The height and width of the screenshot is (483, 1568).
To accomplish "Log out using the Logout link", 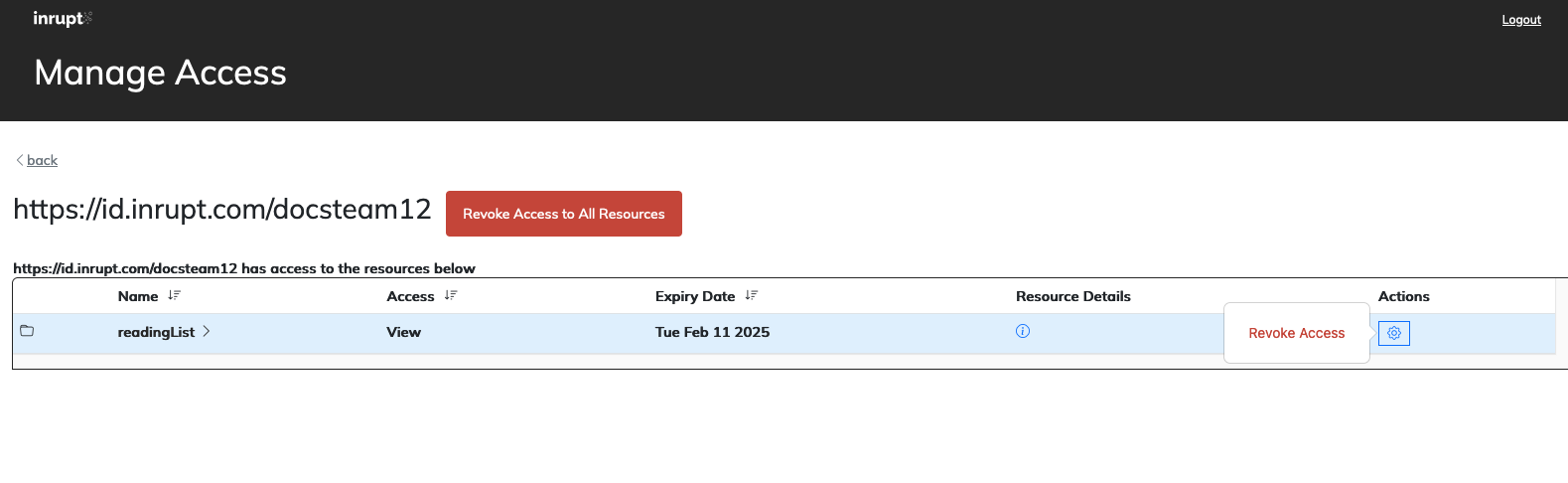I will tap(1520, 20).
